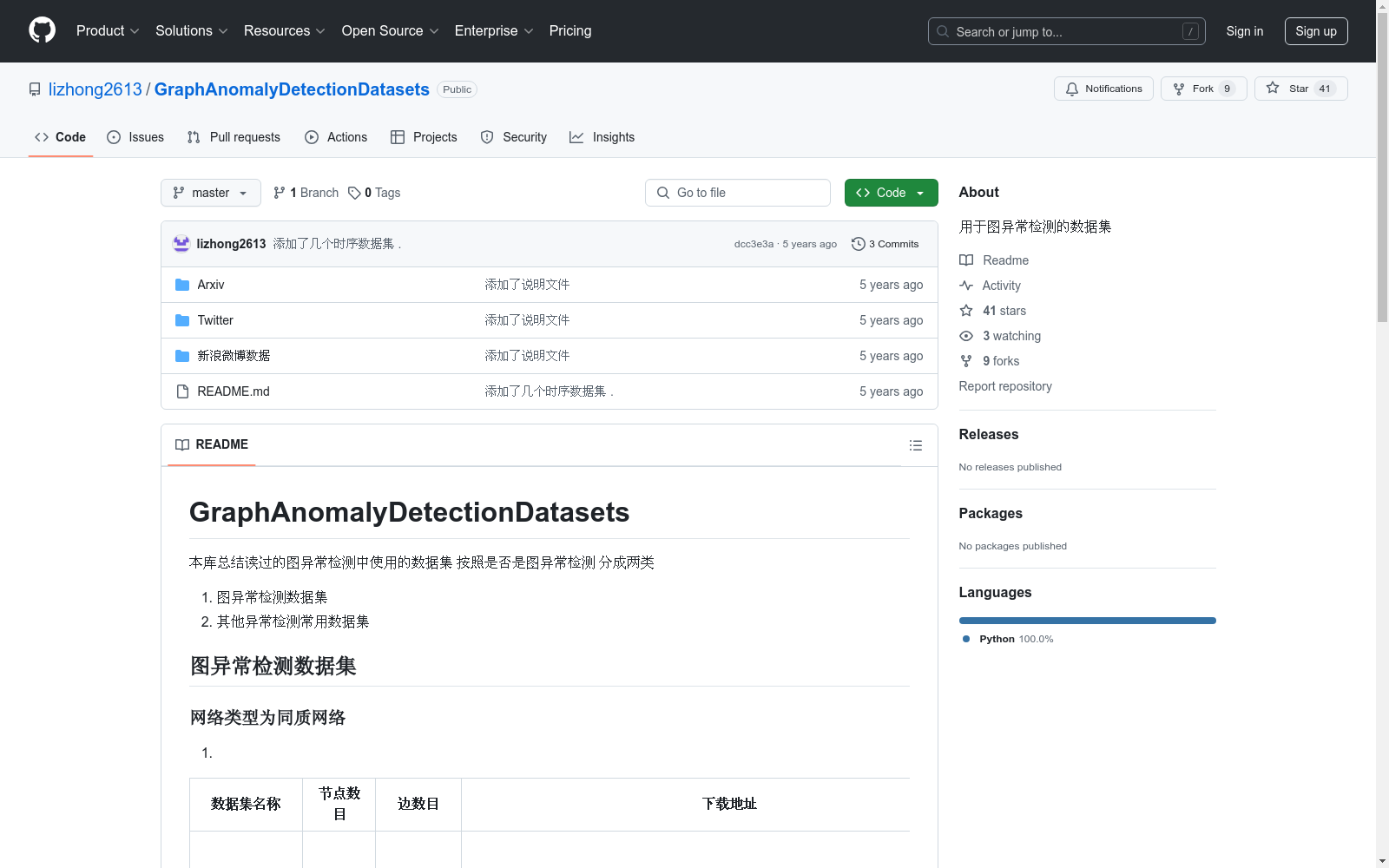1389x868 pixels.
Task: Focus the Search or jump to field
Action: [x=1067, y=31]
